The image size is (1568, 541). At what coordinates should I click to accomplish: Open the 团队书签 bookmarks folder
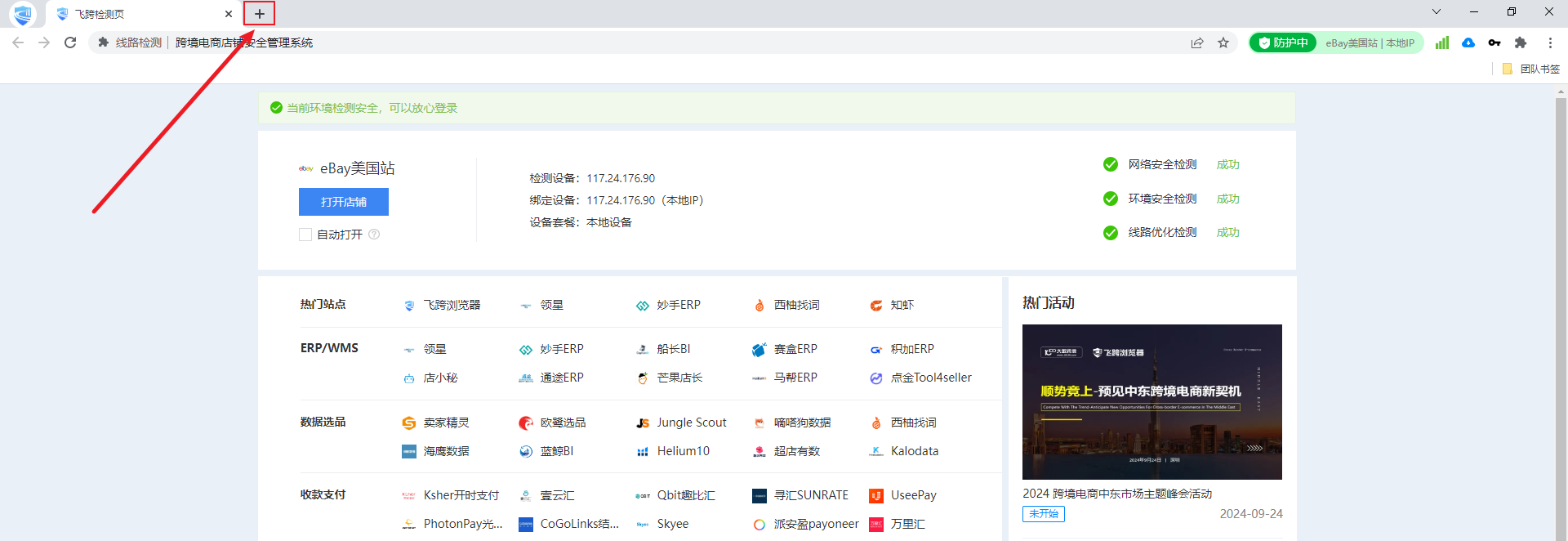click(x=1531, y=69)
